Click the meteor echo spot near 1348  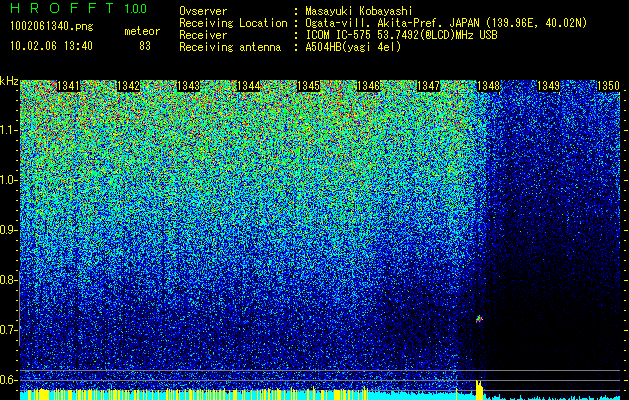point(479,319)
